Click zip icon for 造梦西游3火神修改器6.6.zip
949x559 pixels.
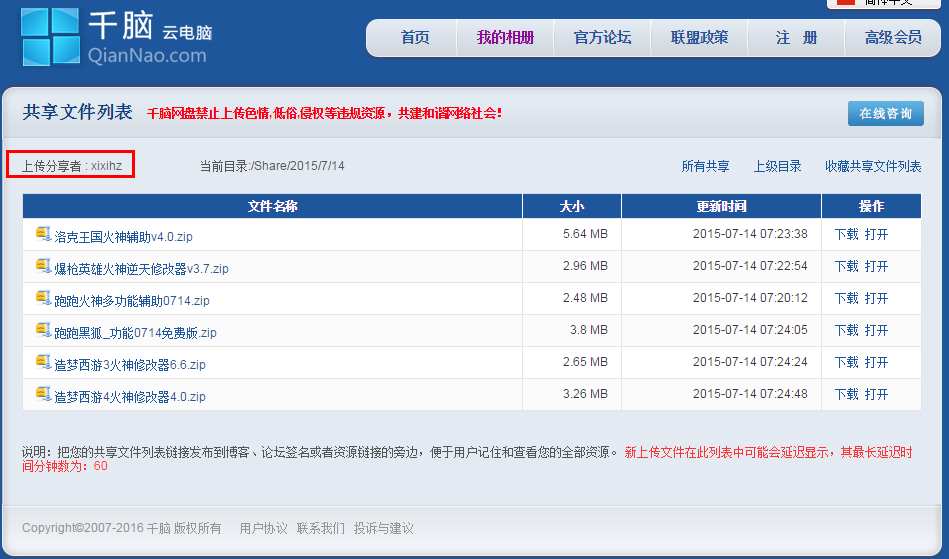pos(43,362)
